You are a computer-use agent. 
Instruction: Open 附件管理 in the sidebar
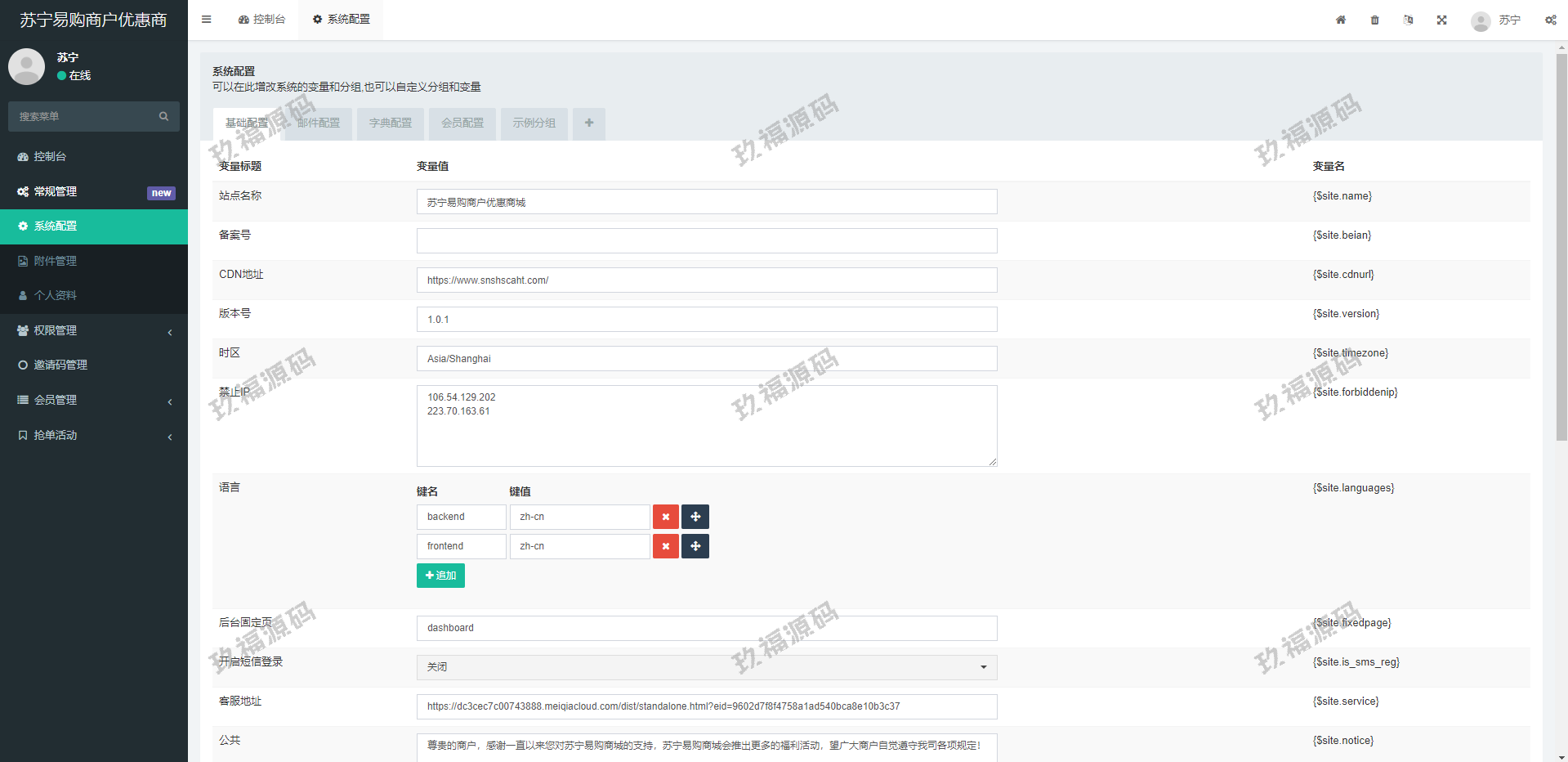(56, 261)
